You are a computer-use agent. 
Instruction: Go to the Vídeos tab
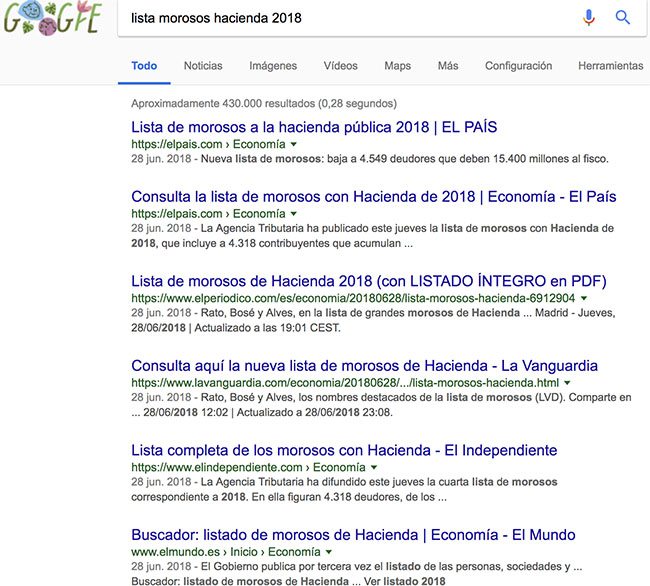coord(341,66)
